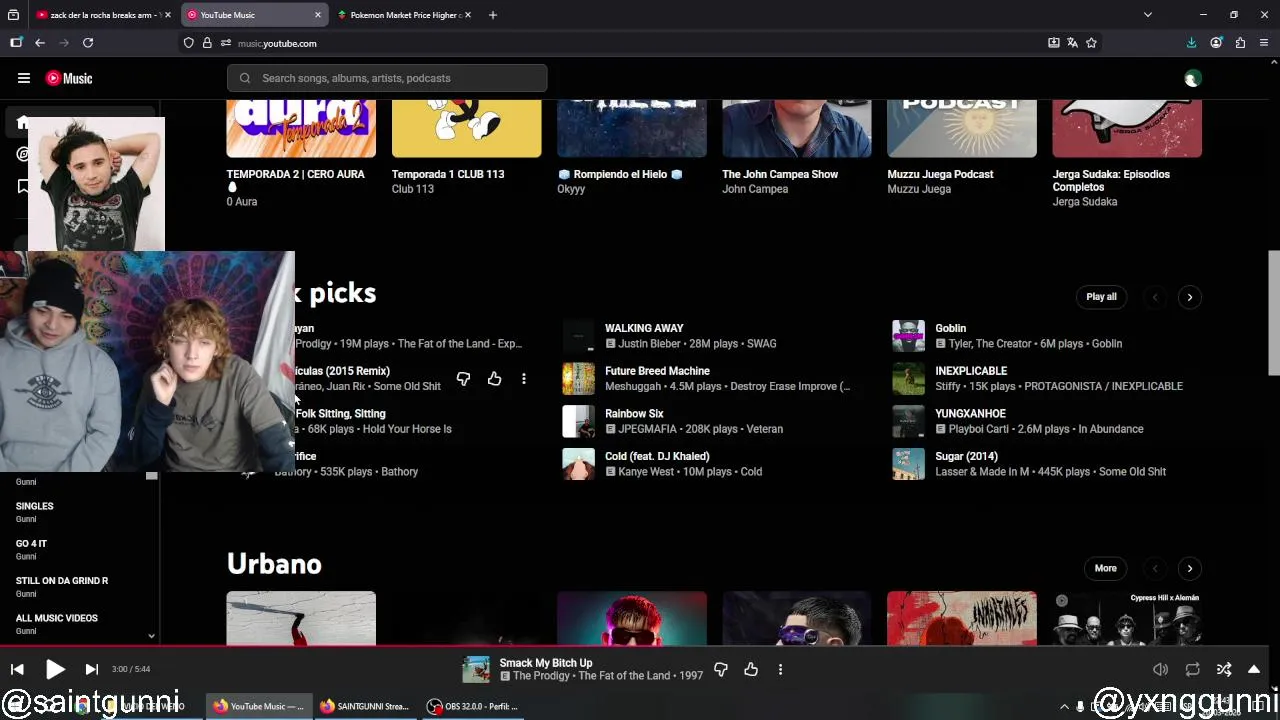Click the YouTube Music logo
Image resolution: width=1280 pixels, height=720 pixels.
[x=69, y=78]
